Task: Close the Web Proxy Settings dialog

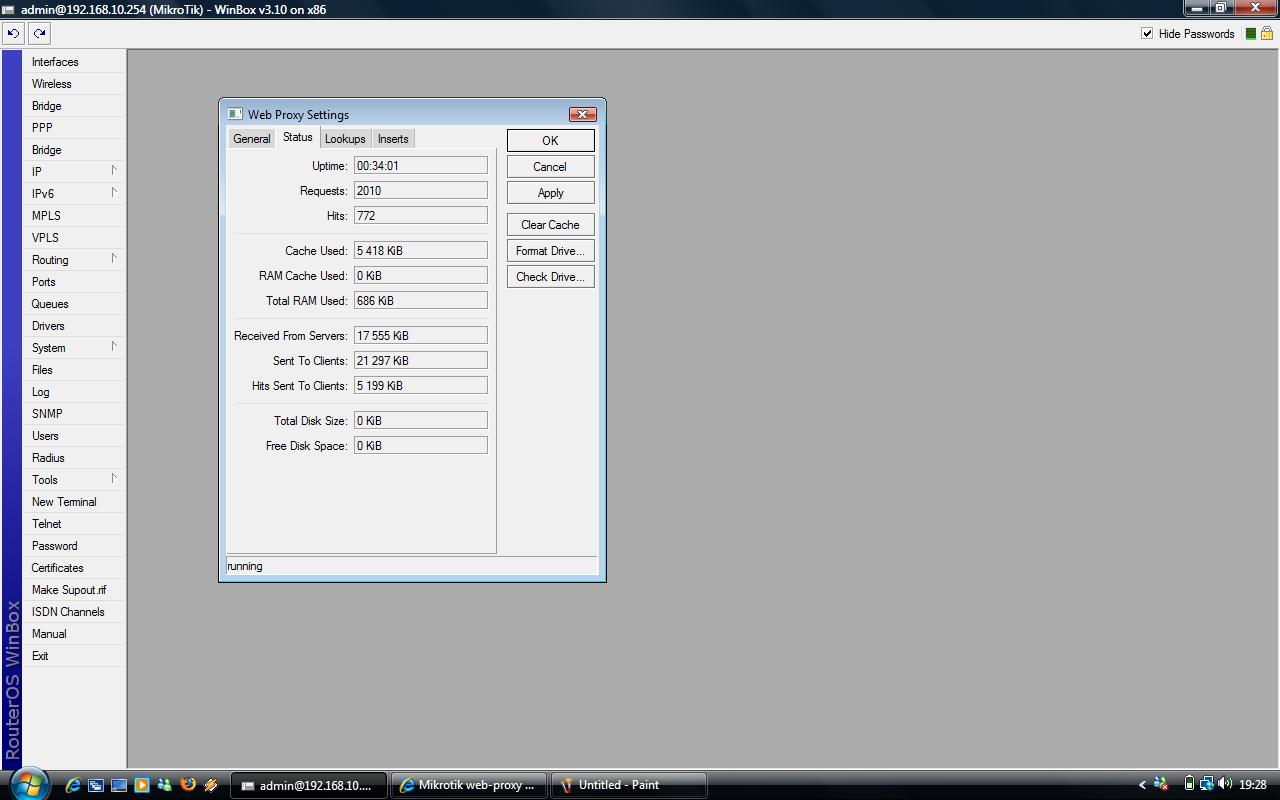Action: click(582, 114)
